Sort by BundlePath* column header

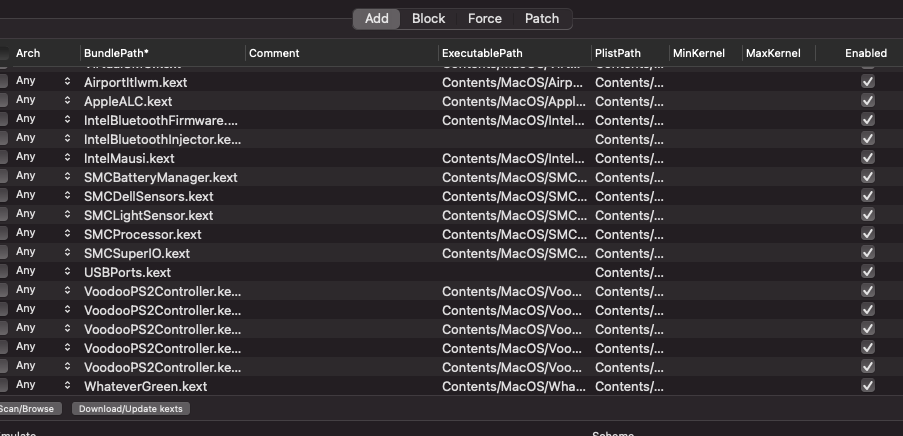click(x=116, y=53)
